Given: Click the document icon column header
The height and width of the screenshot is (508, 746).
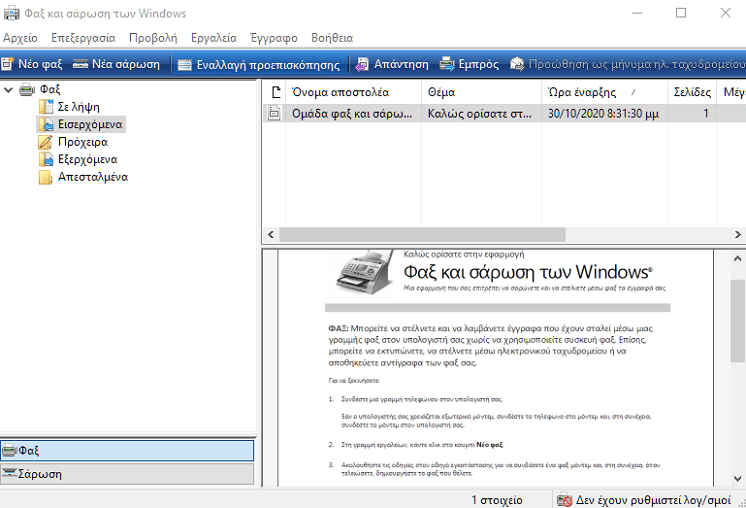Looking at the screenshot, I should click(x=275, y=92).
